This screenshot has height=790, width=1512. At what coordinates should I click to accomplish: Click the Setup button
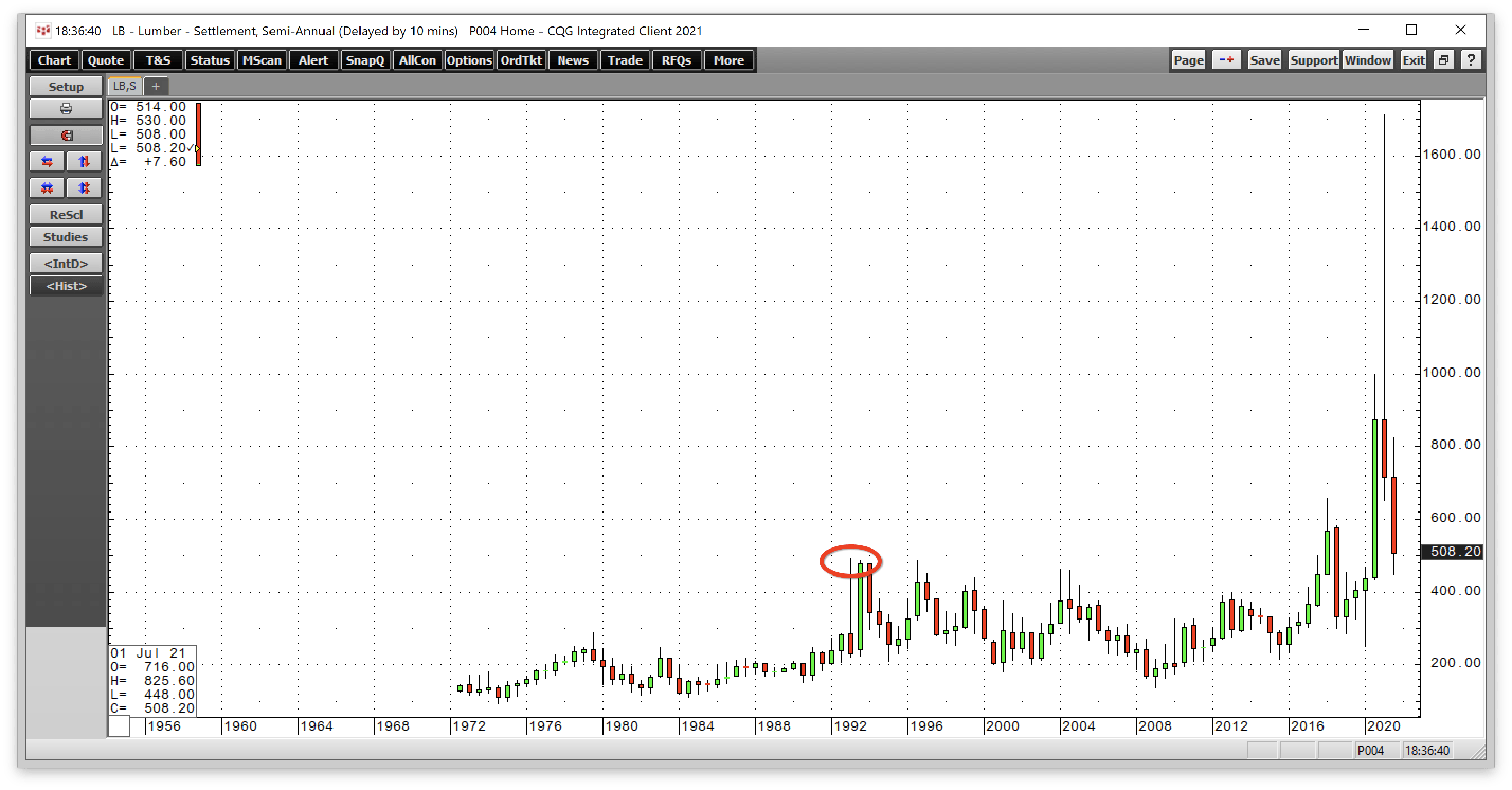[66, 86]
